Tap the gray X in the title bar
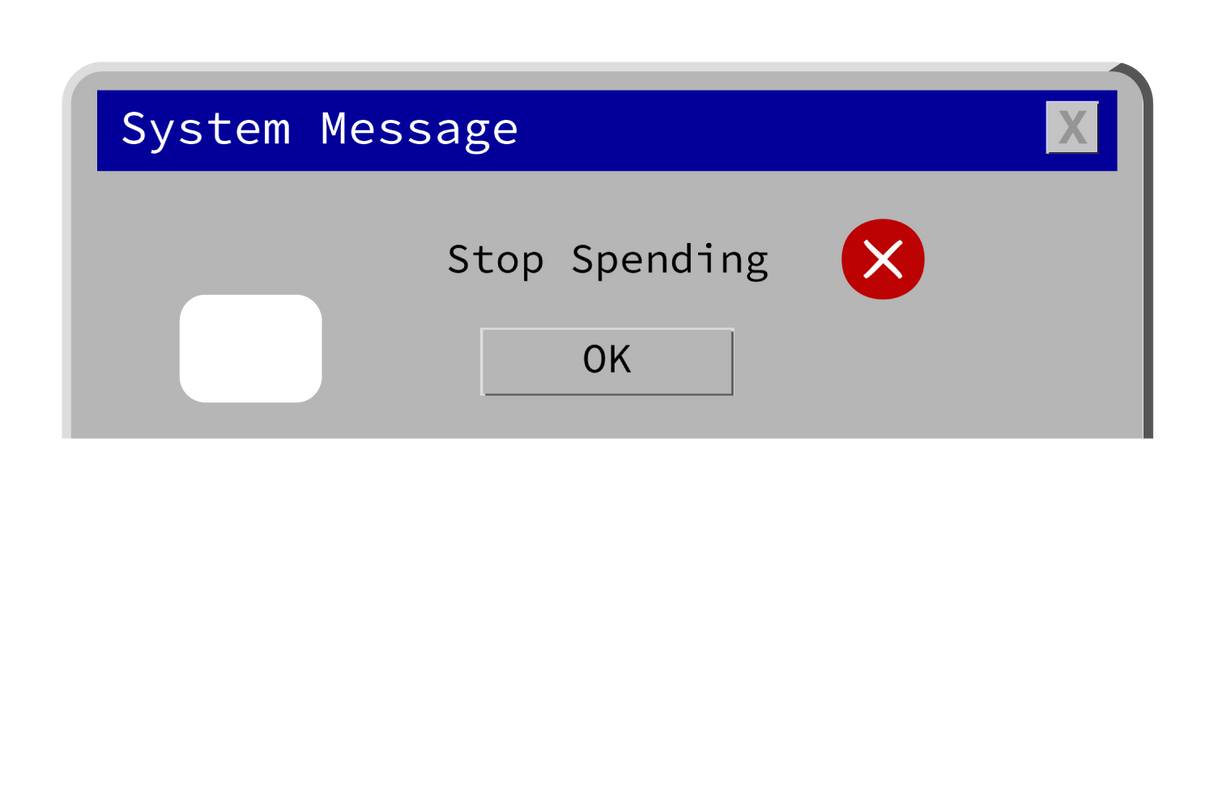Viewport: 1214px width, 809px height. pyautogui.click(x=1072, y=127)
